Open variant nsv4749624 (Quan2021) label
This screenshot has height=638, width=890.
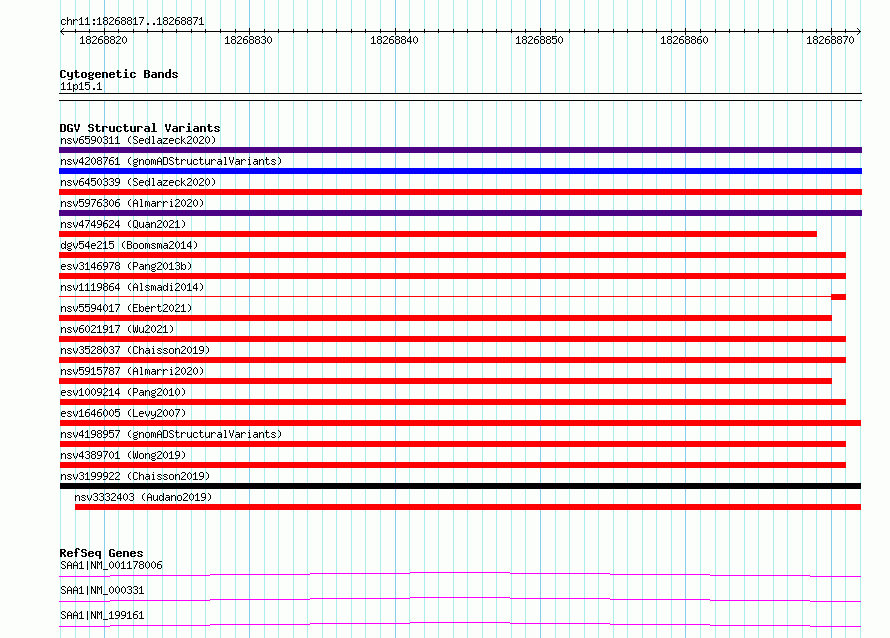[123, 224]
